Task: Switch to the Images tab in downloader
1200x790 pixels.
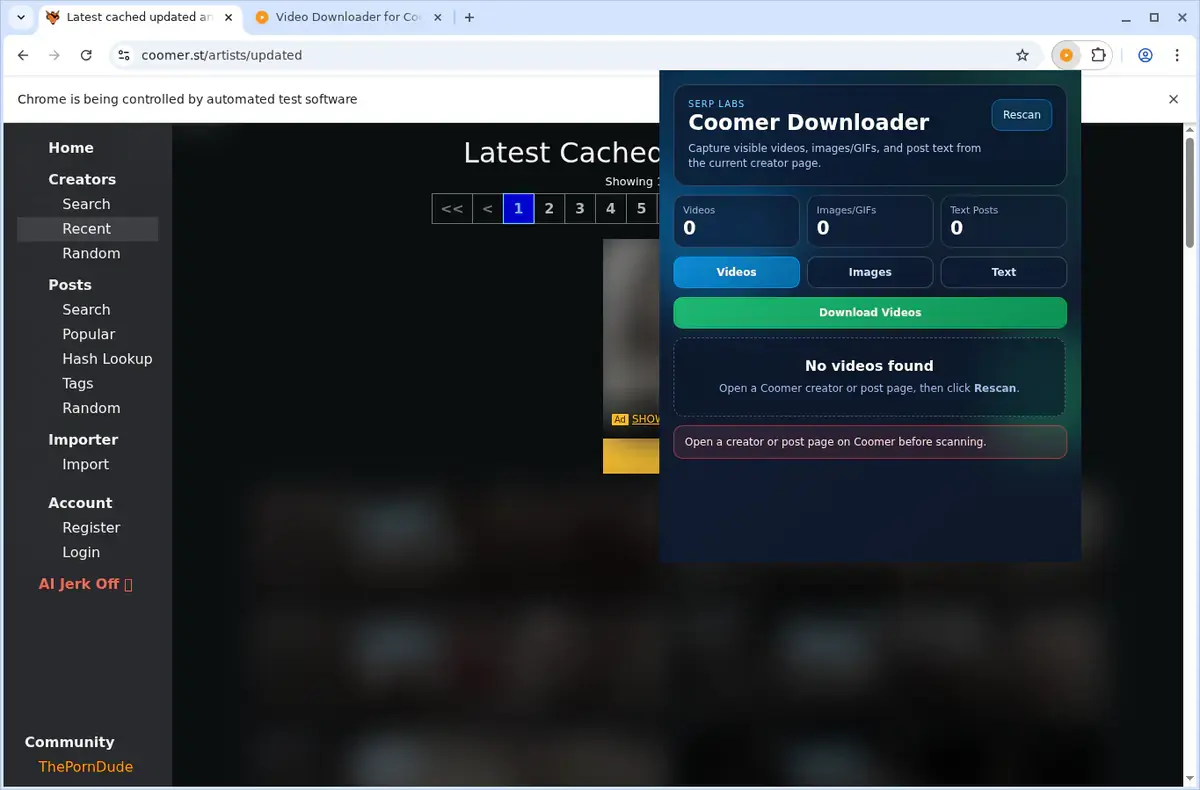Action: pyautogui.click(x=870, y=272)
